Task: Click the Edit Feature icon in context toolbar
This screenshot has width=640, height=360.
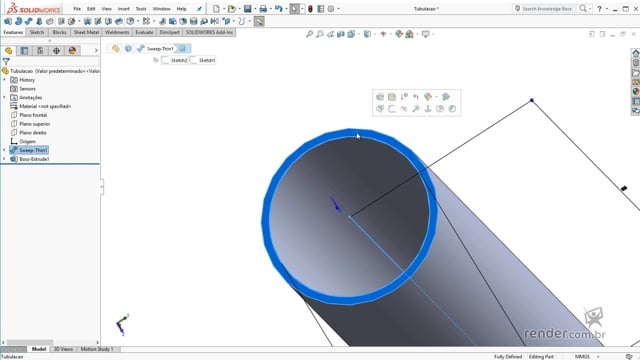Action: 380,97
